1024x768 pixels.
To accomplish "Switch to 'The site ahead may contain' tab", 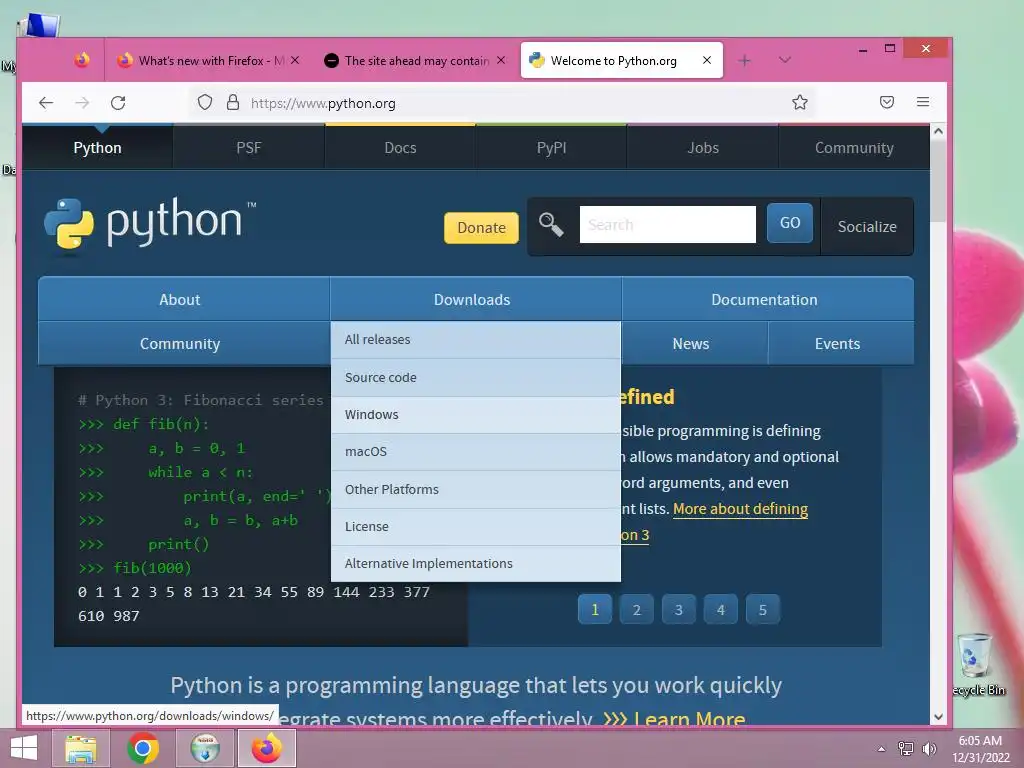I will (x=415, y=60).
